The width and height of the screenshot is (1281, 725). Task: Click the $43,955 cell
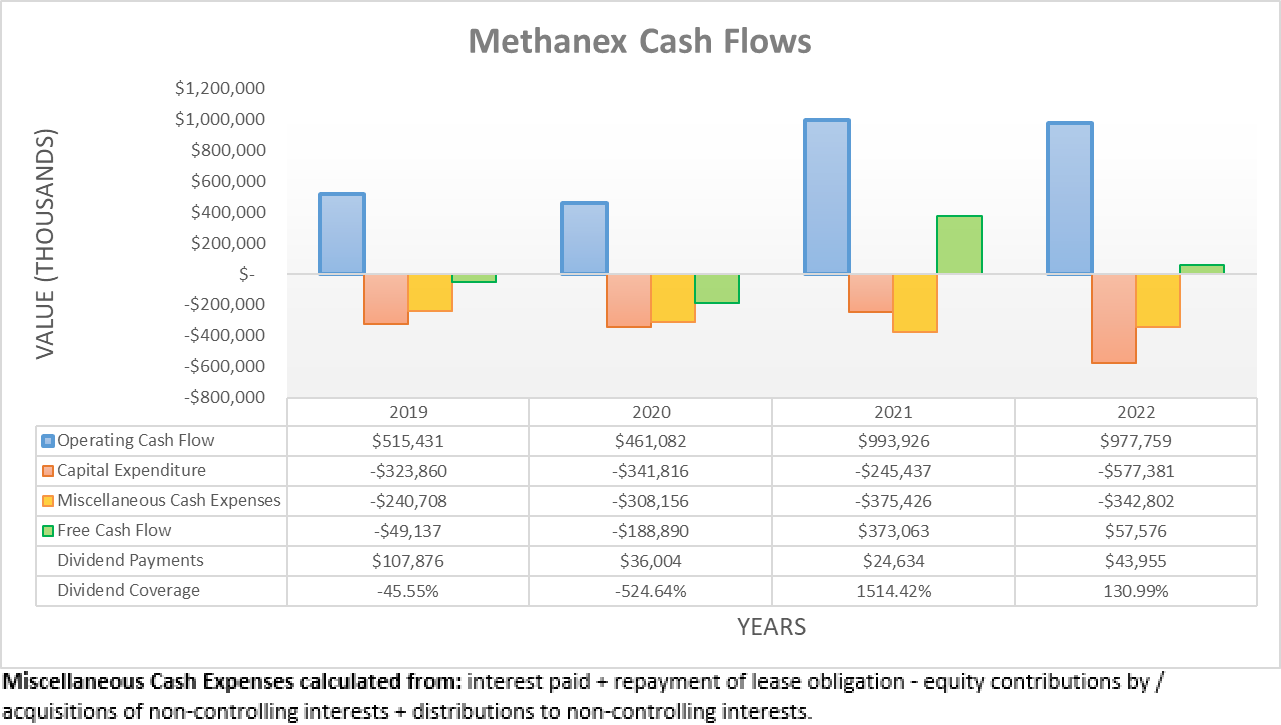pyautogui.click(x=1136, y=561)
